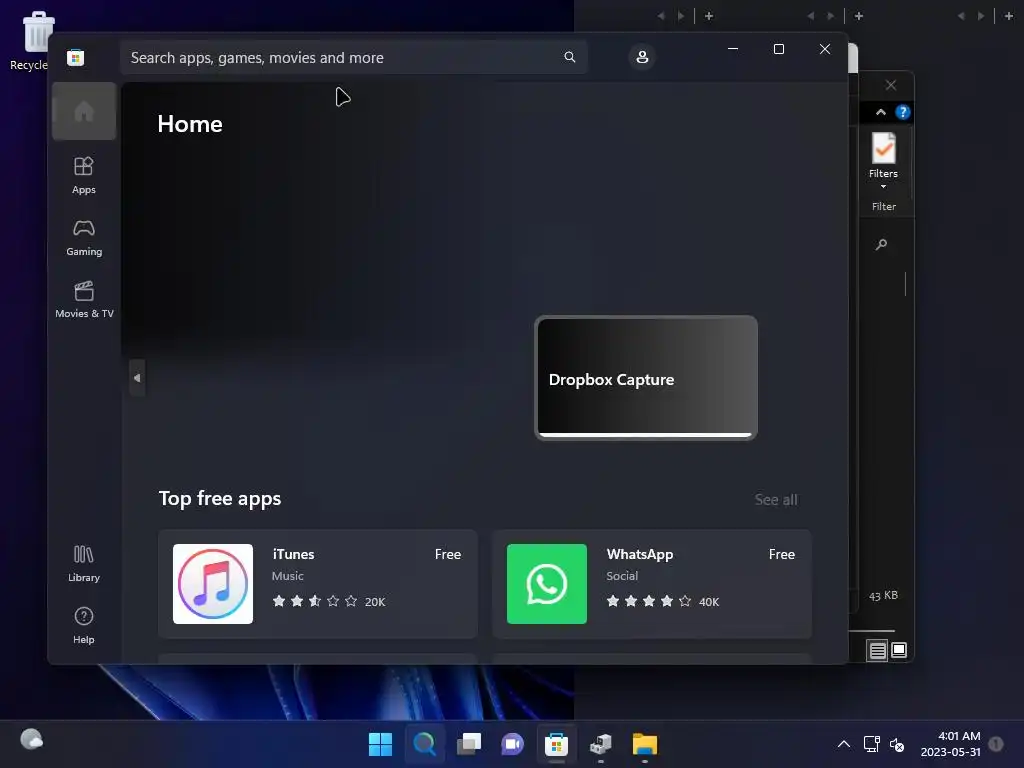Collapse the ribbon chevron in background window

point(880,112)
